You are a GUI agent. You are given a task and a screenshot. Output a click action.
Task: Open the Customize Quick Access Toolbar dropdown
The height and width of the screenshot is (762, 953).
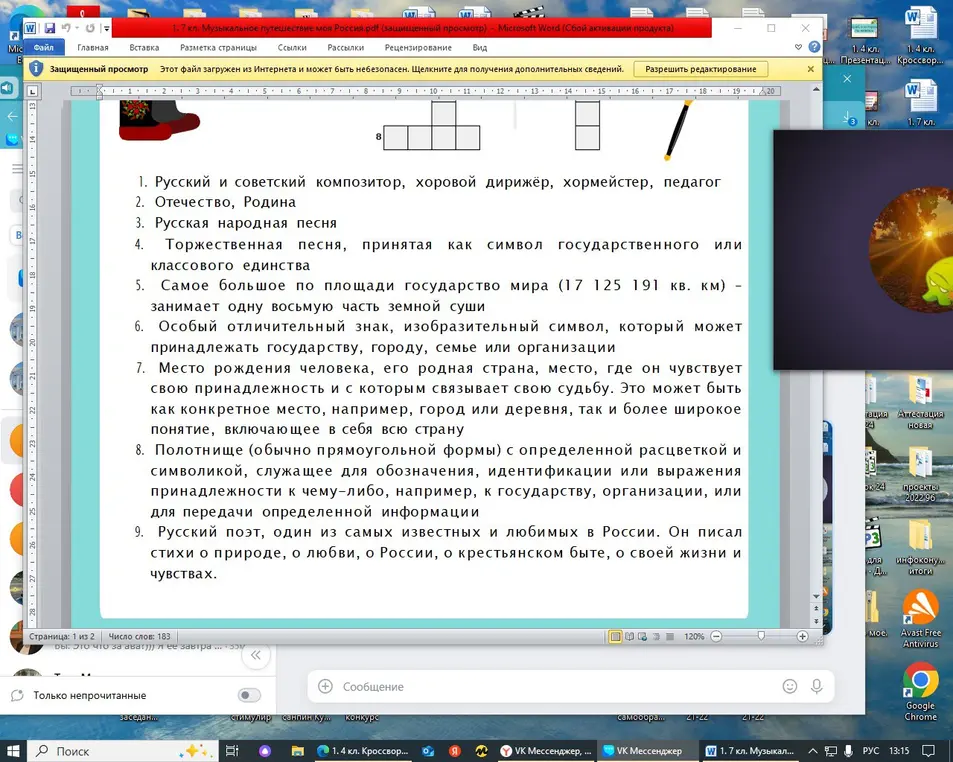(106, 28)
